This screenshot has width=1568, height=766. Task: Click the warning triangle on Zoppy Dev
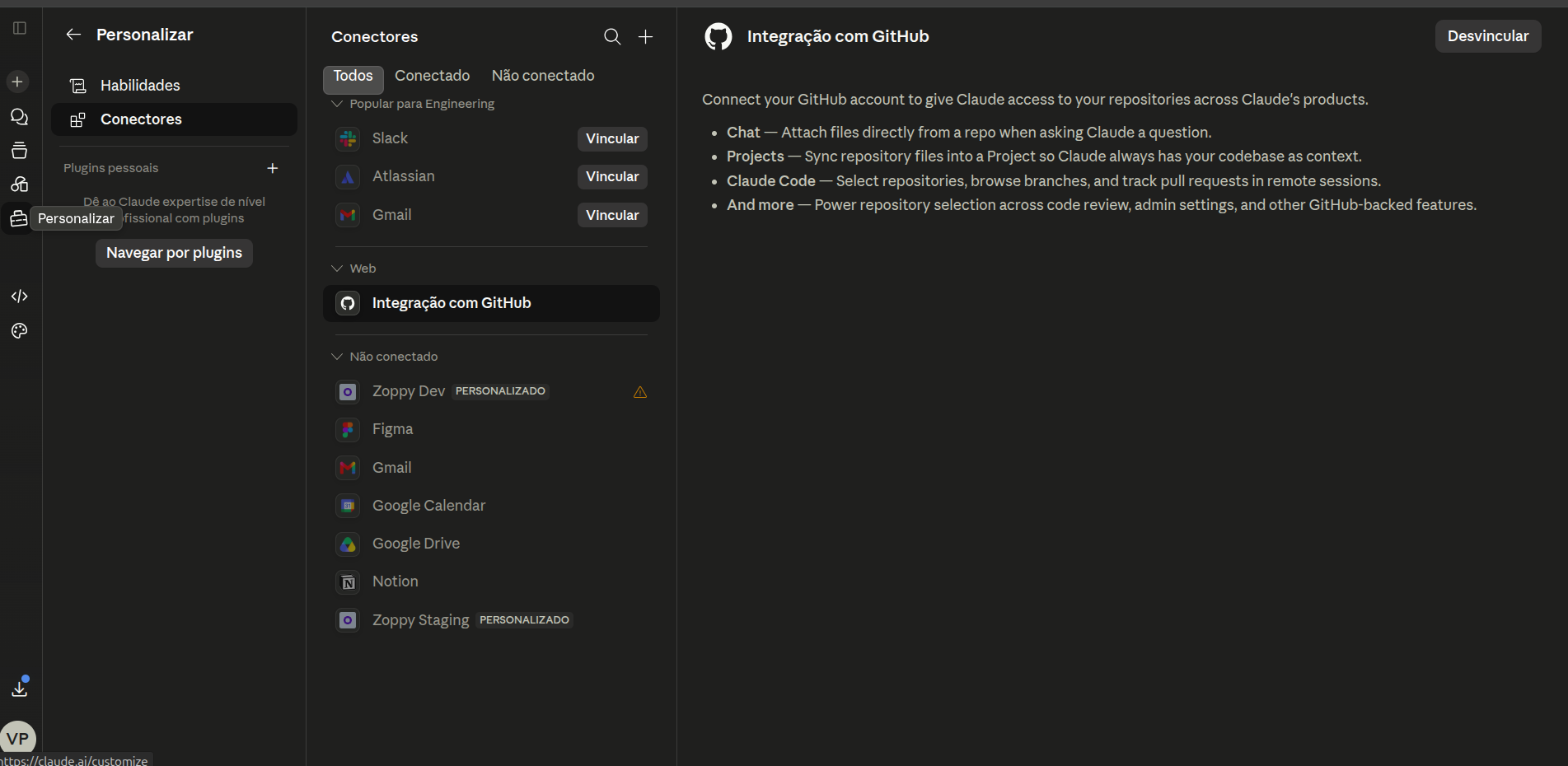click(640, 392)
